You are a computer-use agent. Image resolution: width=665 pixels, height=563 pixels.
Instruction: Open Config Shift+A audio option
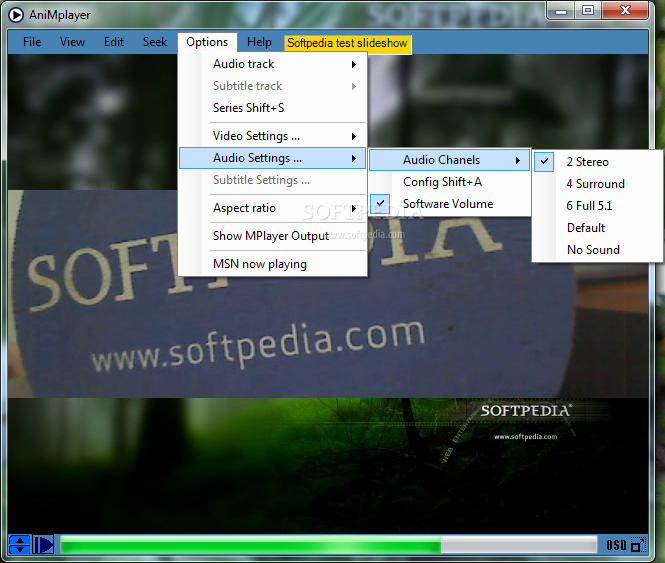450,182
